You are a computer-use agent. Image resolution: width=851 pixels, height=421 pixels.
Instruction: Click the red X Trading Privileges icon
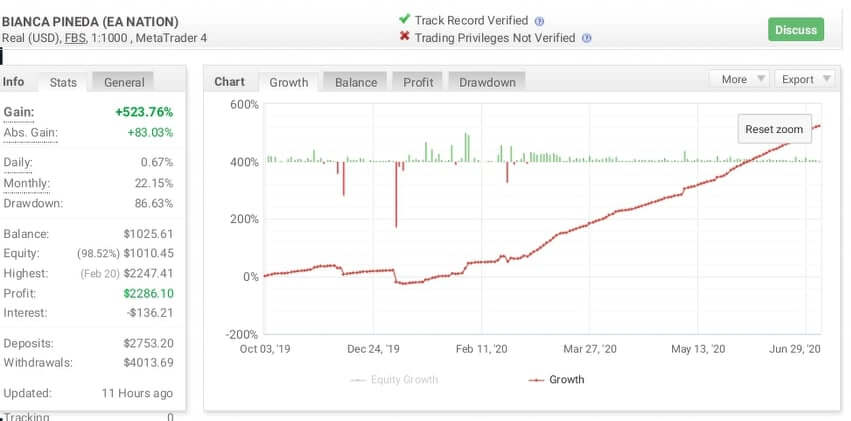point(404,38)
